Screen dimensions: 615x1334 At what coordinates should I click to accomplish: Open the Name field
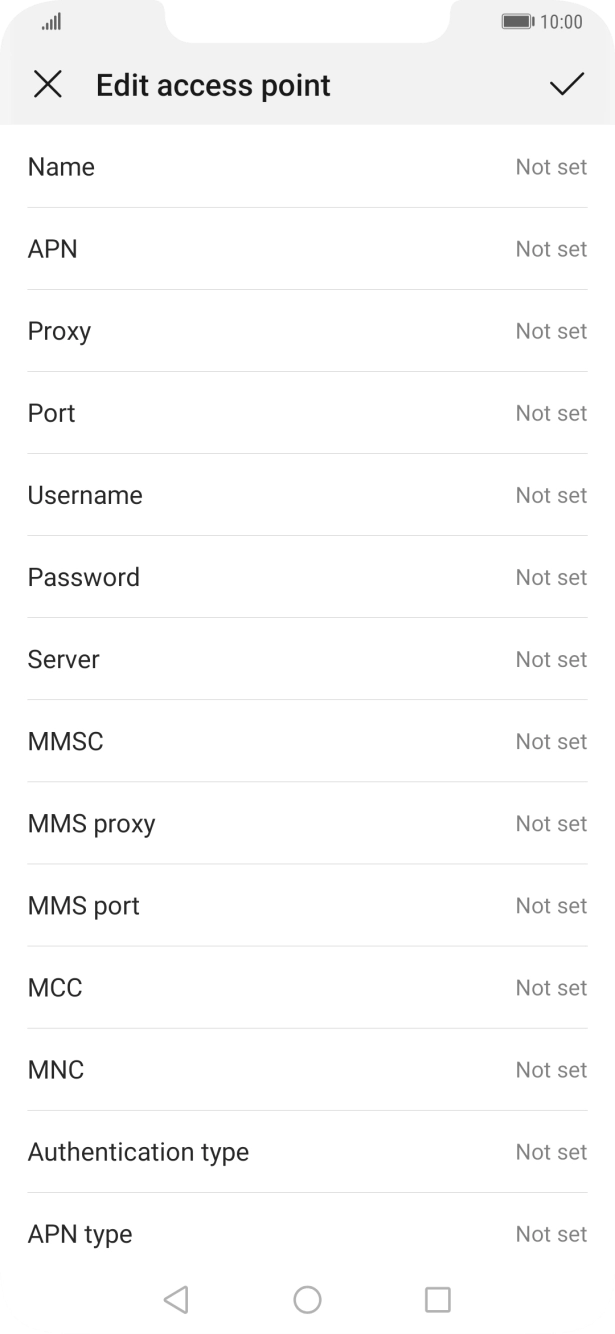pos(307,167)
